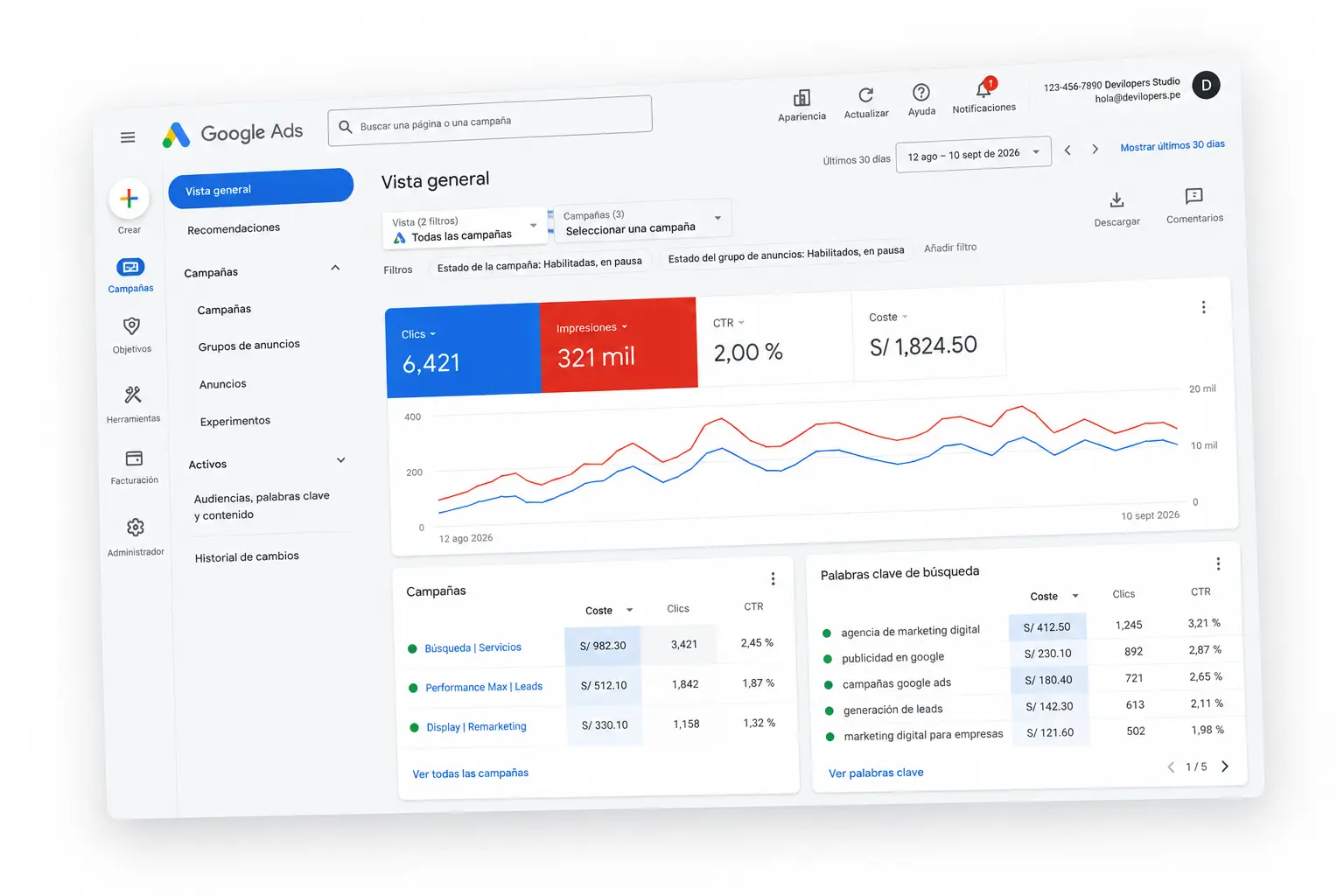Select Vista general in the sidebar
This screenshot has width=1344, height=896.
261,188
